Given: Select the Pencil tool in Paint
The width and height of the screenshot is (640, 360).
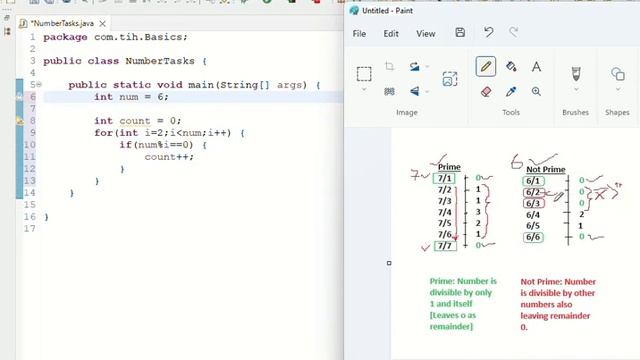Looking at the screenshot, I should click(486, 67).
